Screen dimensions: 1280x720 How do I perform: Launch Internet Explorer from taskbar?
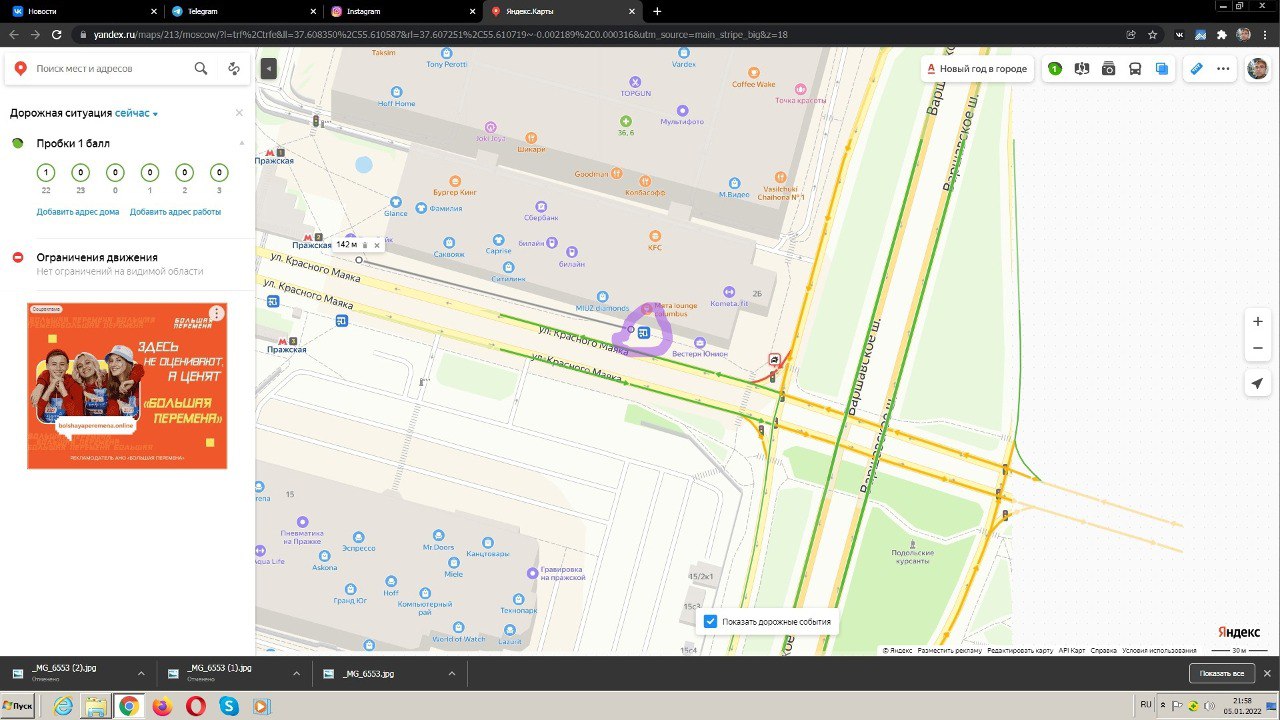63,706
